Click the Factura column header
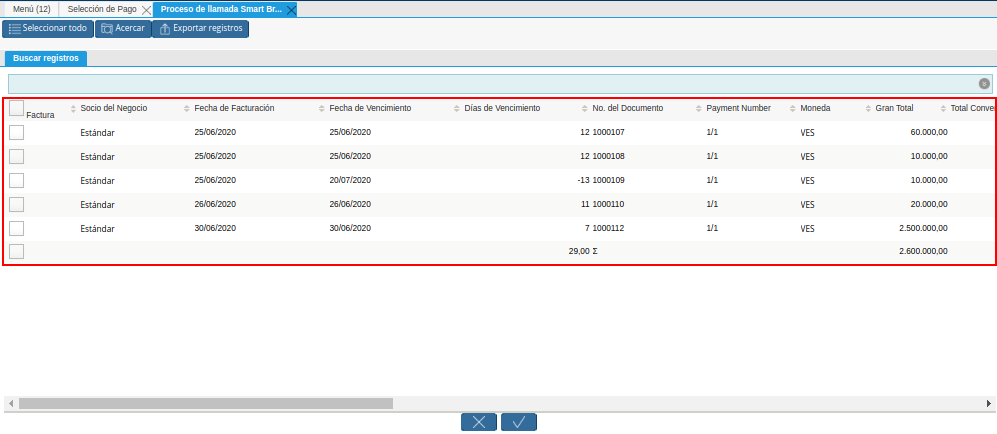The width and height of the screenshot is (997, 434). pos(40,116)
